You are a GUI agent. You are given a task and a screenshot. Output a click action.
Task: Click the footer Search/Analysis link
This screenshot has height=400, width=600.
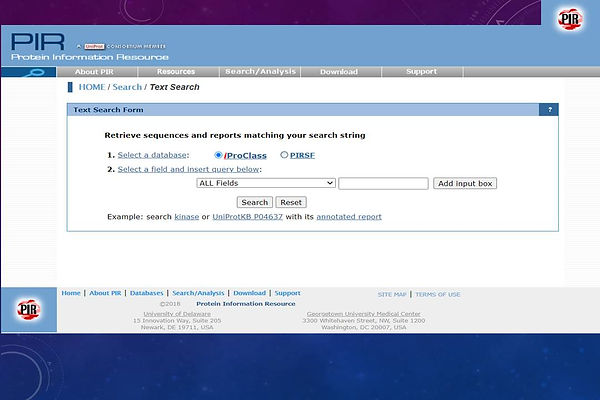click(x=198, y=293)
